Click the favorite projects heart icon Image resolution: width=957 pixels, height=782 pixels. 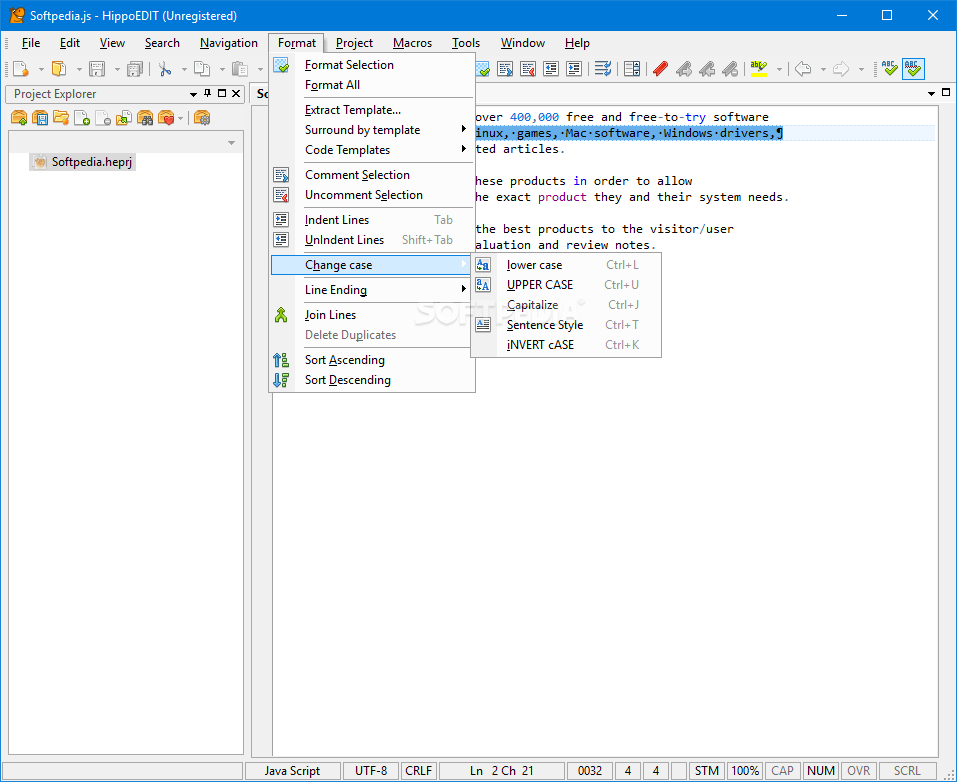pos(165,117)
